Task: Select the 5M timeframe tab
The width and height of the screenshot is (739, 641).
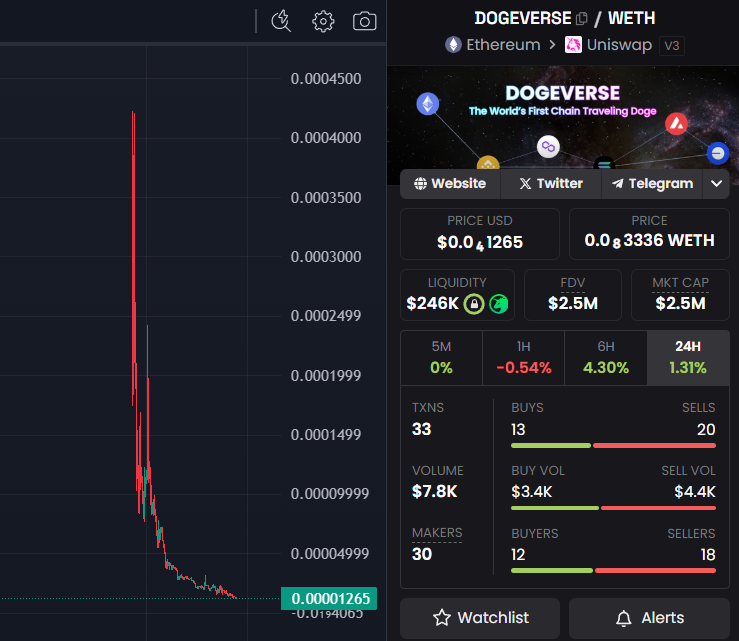Action: pos(442,358)
